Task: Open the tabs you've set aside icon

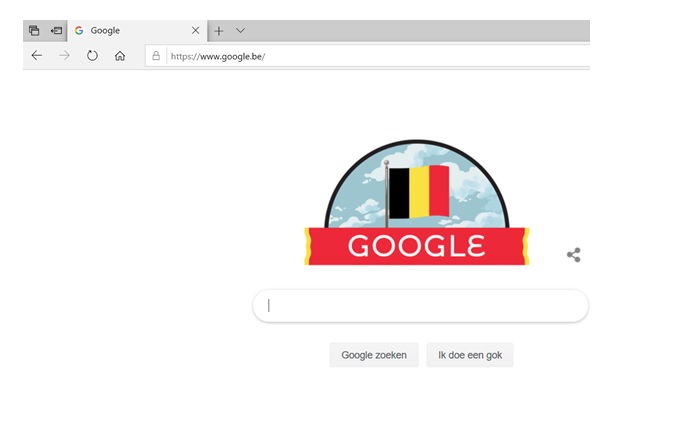Action: 34,31
